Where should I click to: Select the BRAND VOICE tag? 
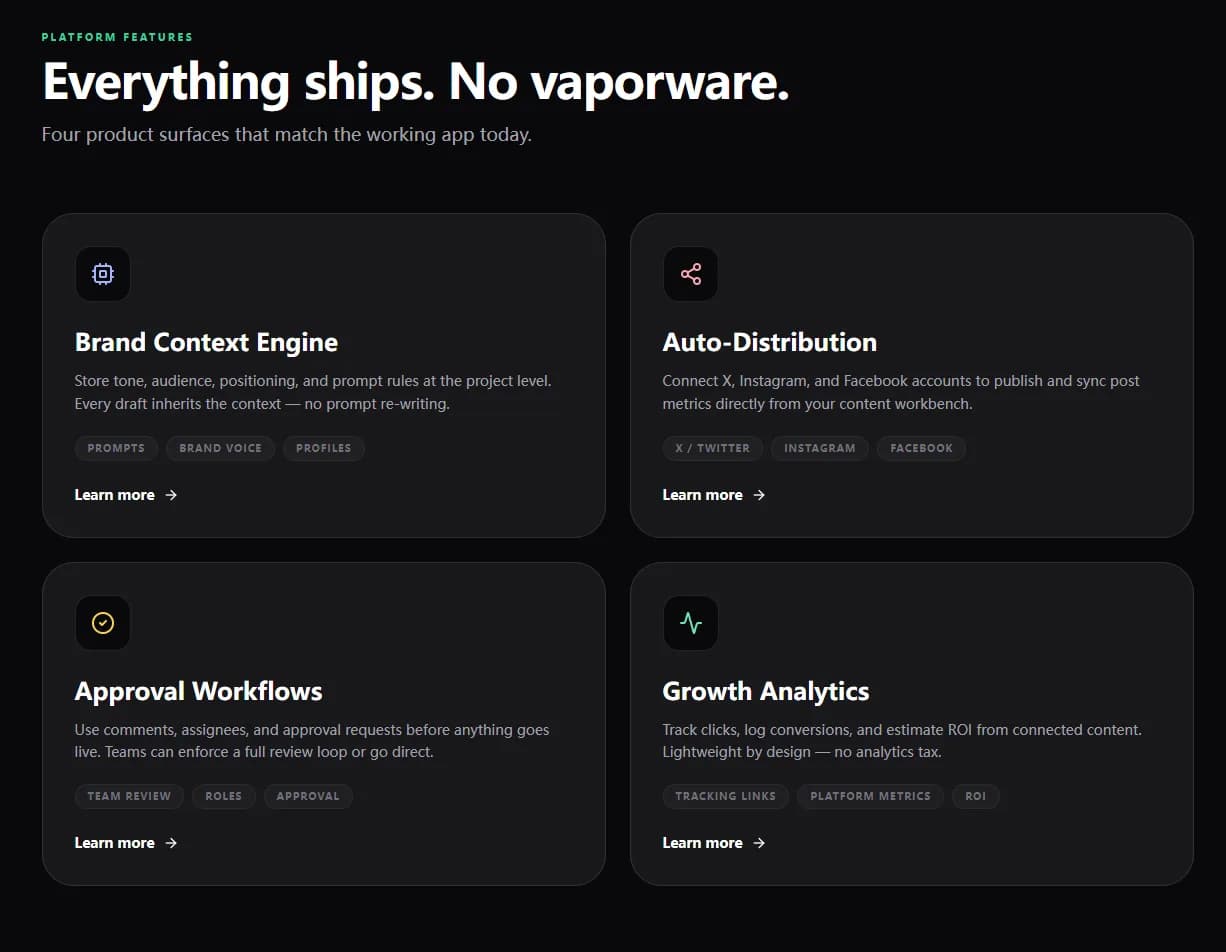coord(220,448)
